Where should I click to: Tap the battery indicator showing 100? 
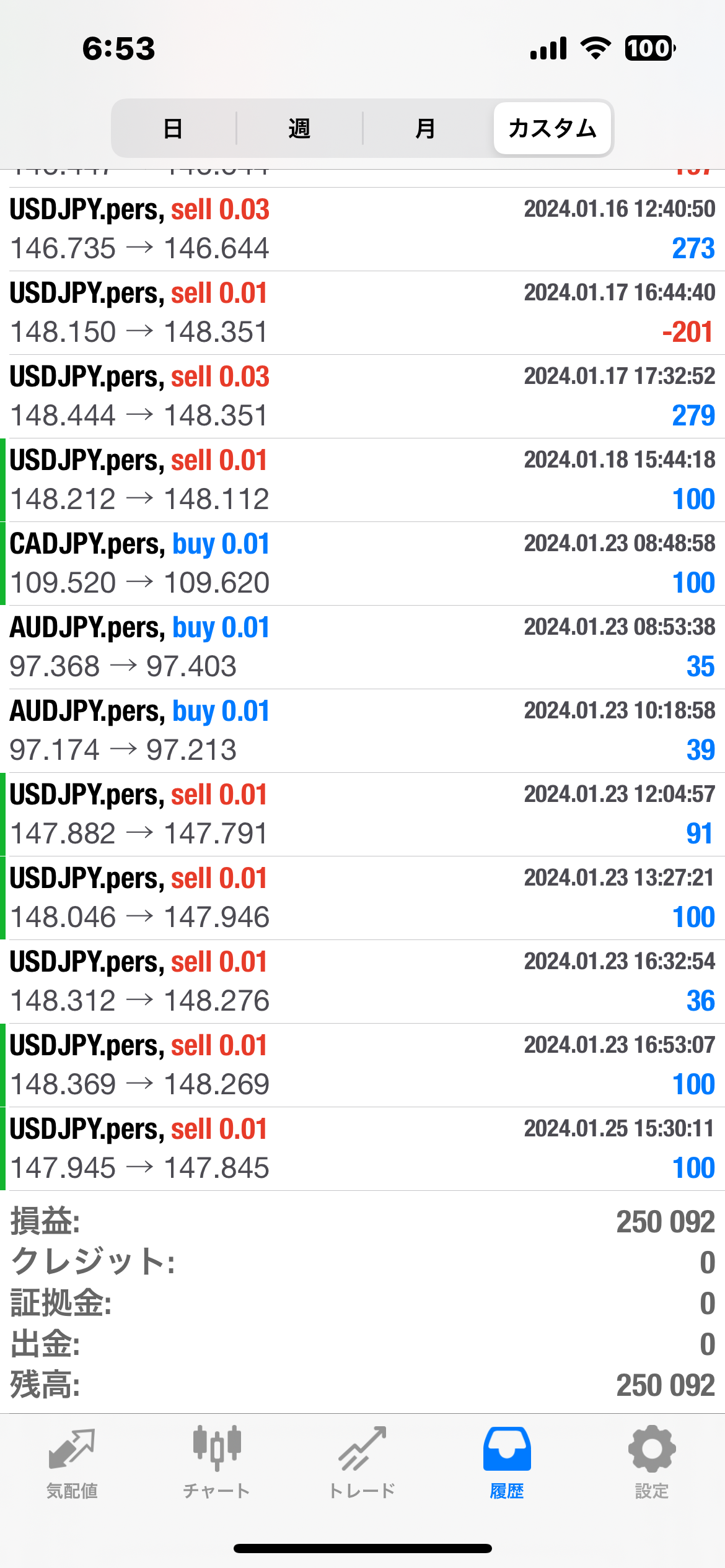pyautogui.click(x=649, y=48)
